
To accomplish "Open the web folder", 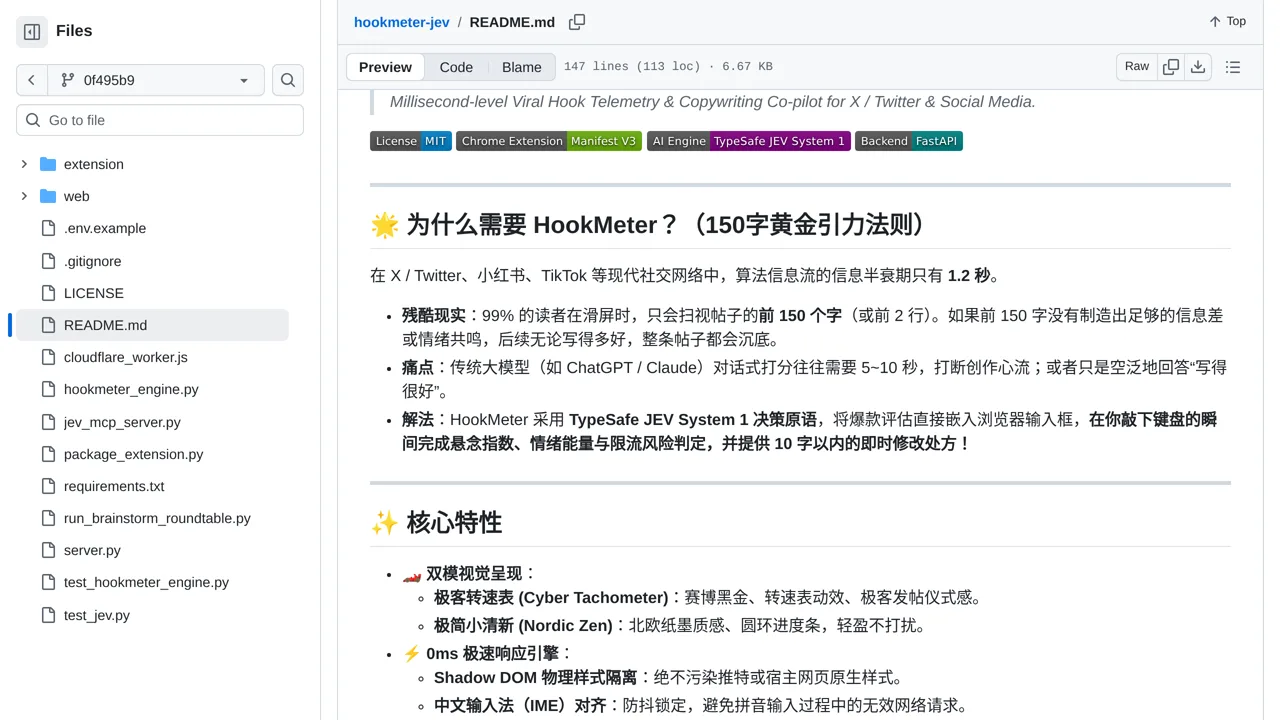I will (77, 196).
